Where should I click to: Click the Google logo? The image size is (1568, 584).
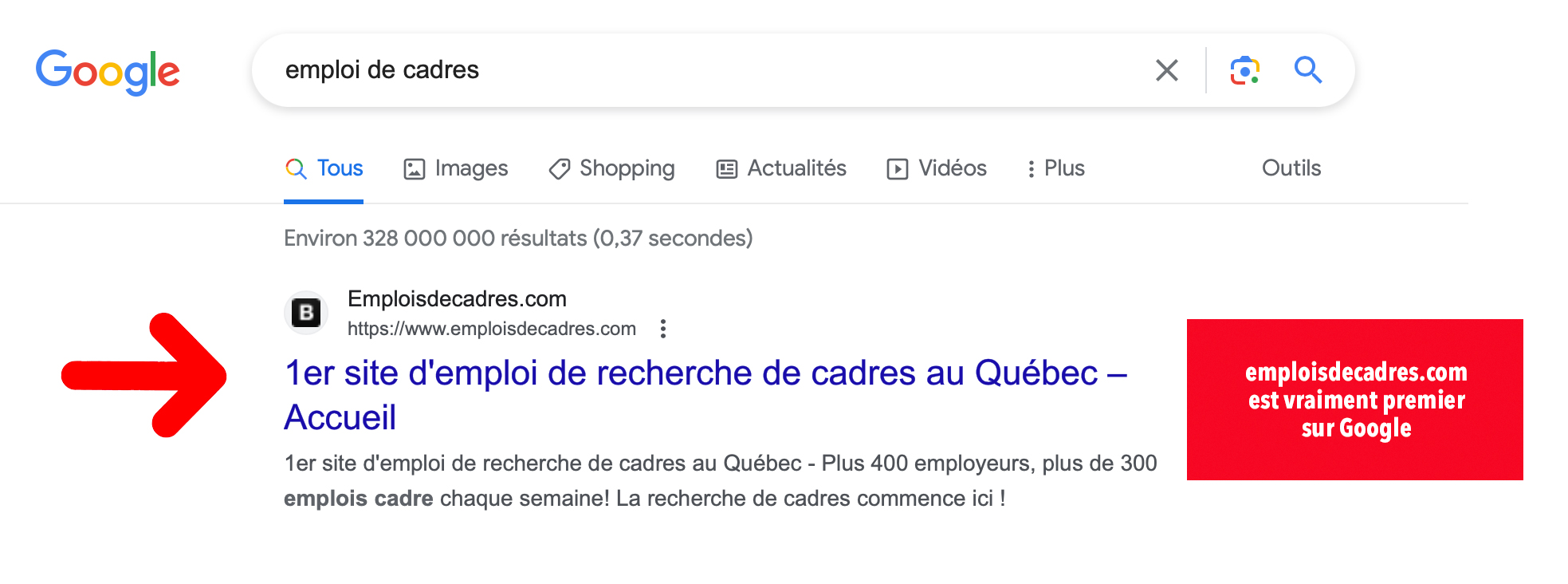pyautogui.click(x=108, y=72)
